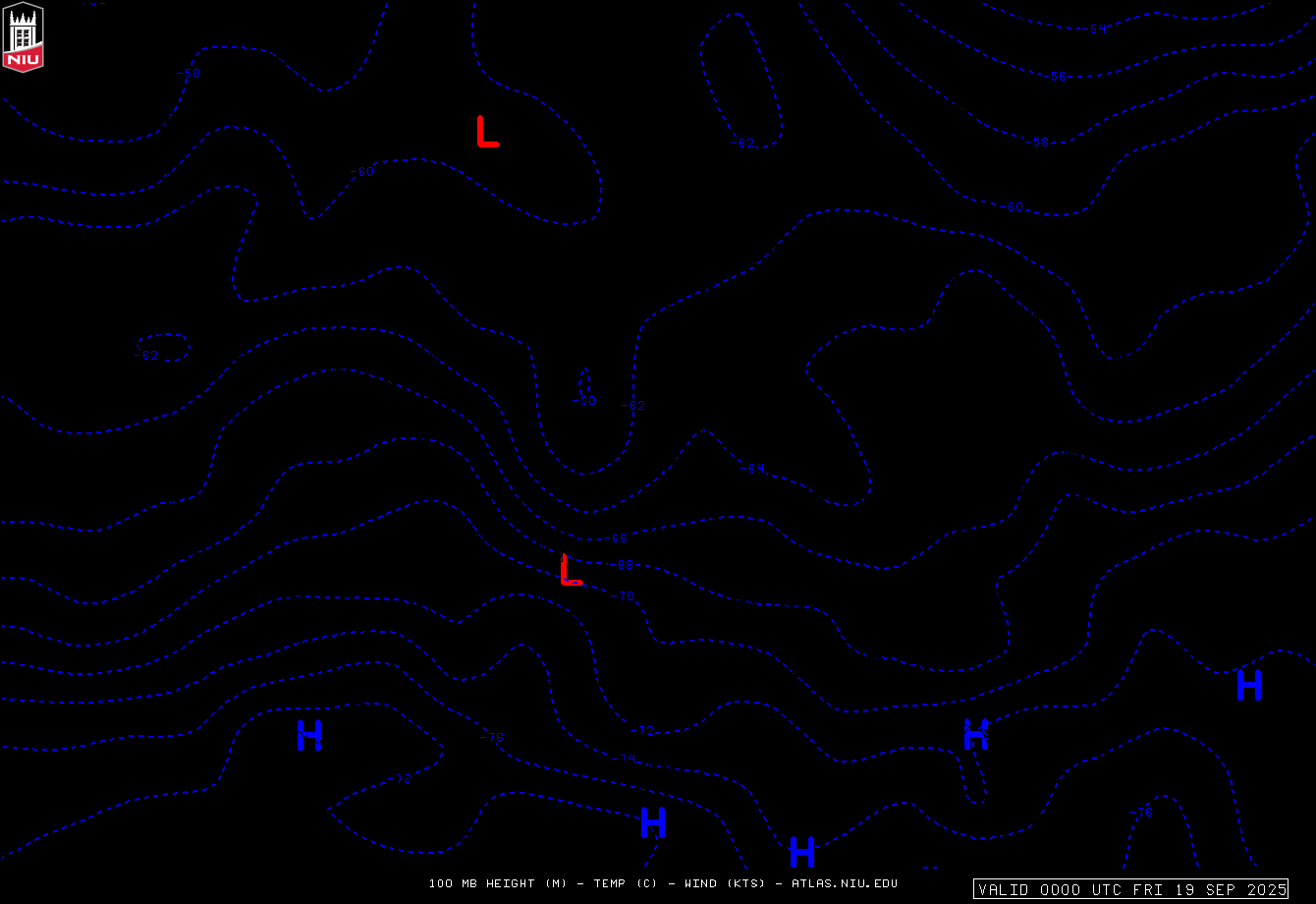
Task: Select the bottommost blue H marker
Action: coord(802,851)
